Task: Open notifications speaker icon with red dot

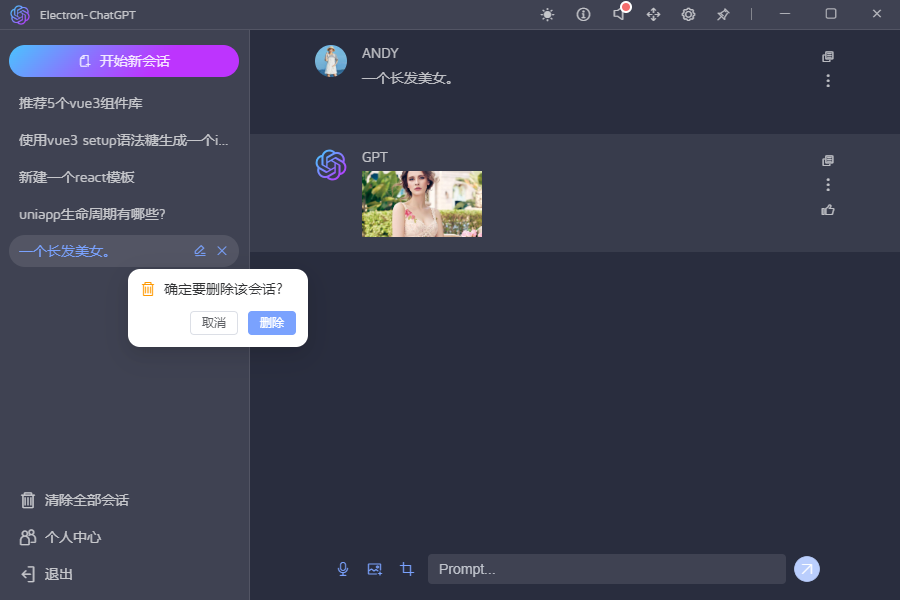Action: [619, 13]
